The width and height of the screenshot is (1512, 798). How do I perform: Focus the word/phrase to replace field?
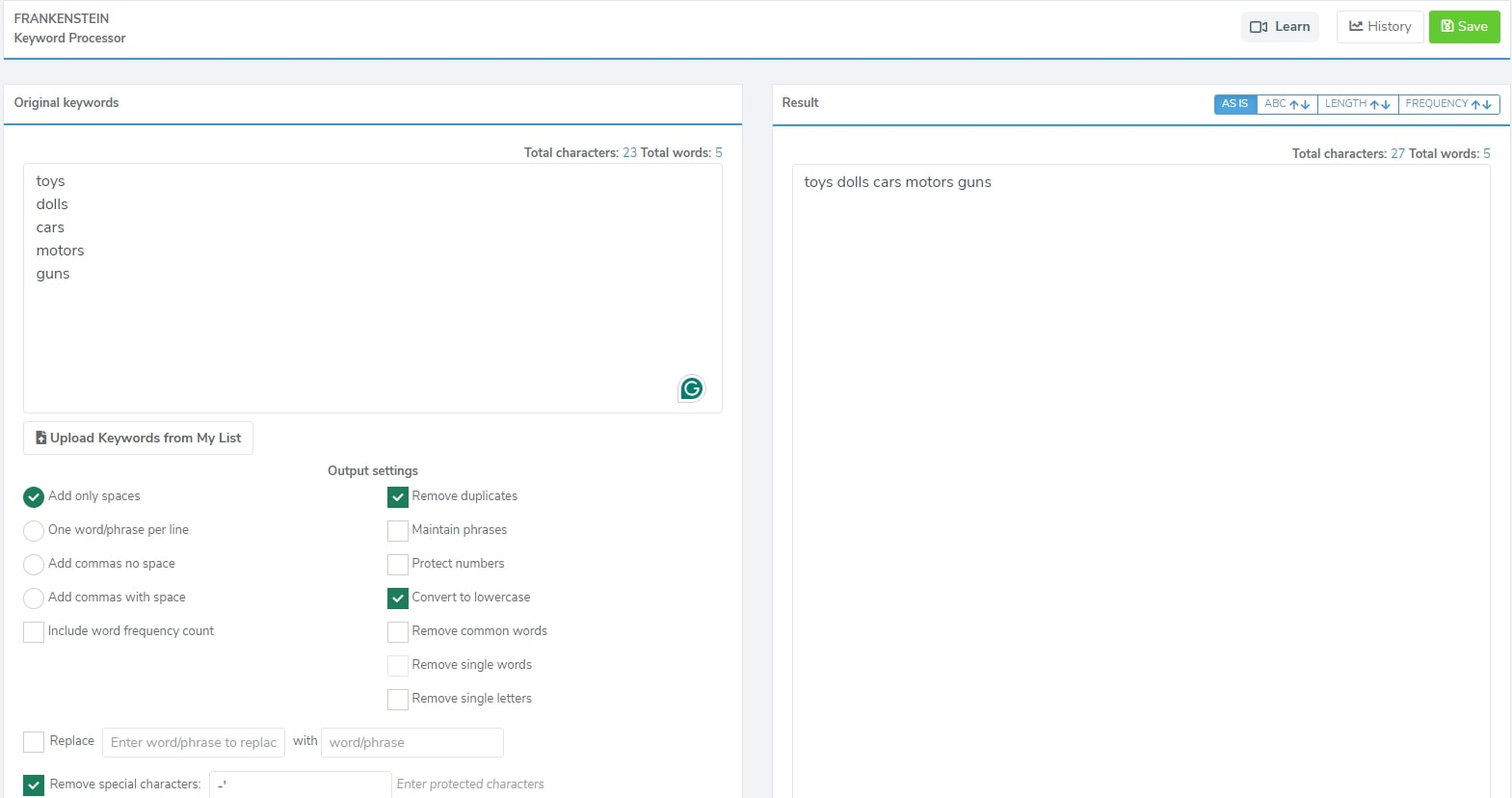(194, 742)
